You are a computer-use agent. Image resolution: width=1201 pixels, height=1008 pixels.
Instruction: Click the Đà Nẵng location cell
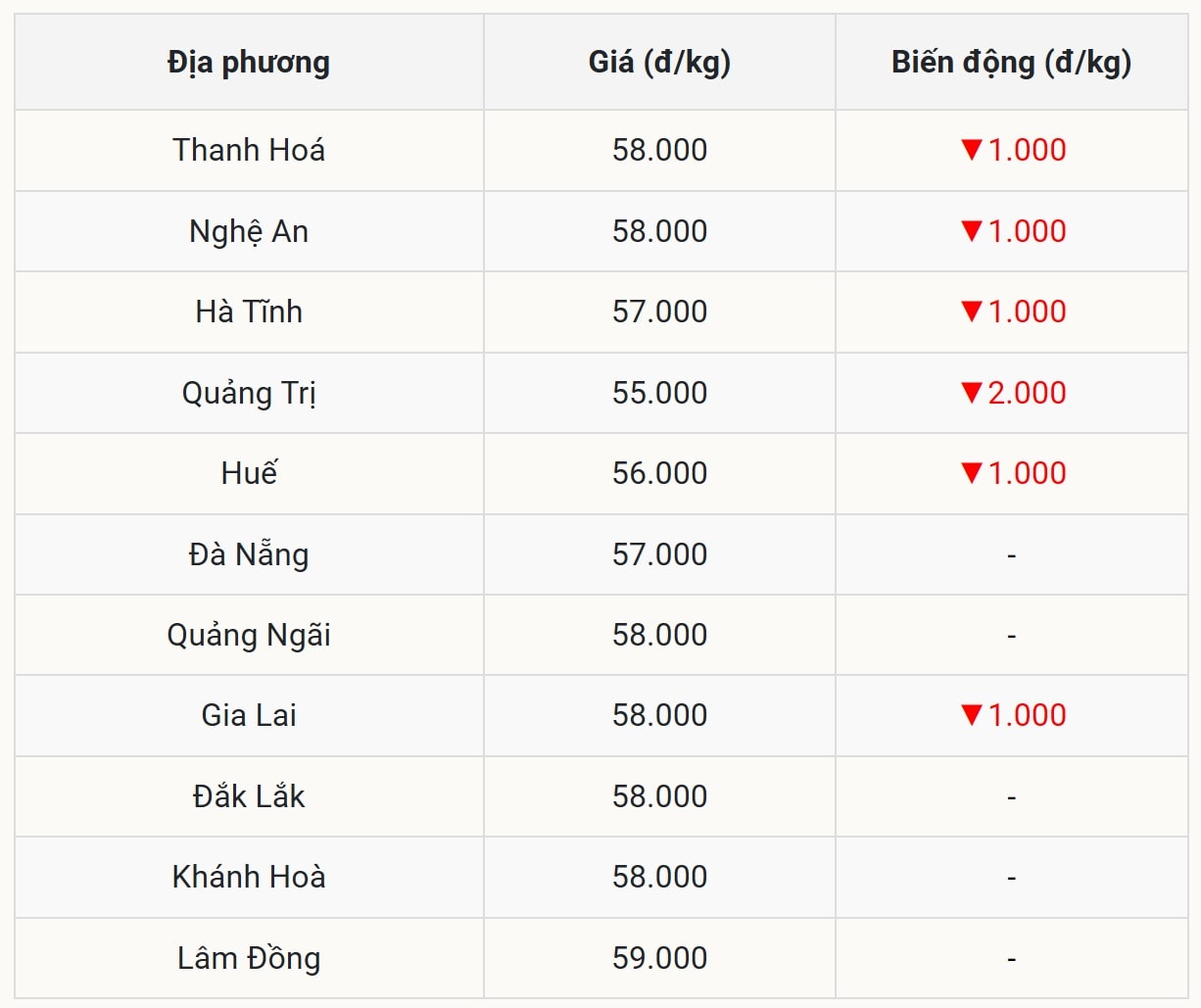[x=249, y=554]
